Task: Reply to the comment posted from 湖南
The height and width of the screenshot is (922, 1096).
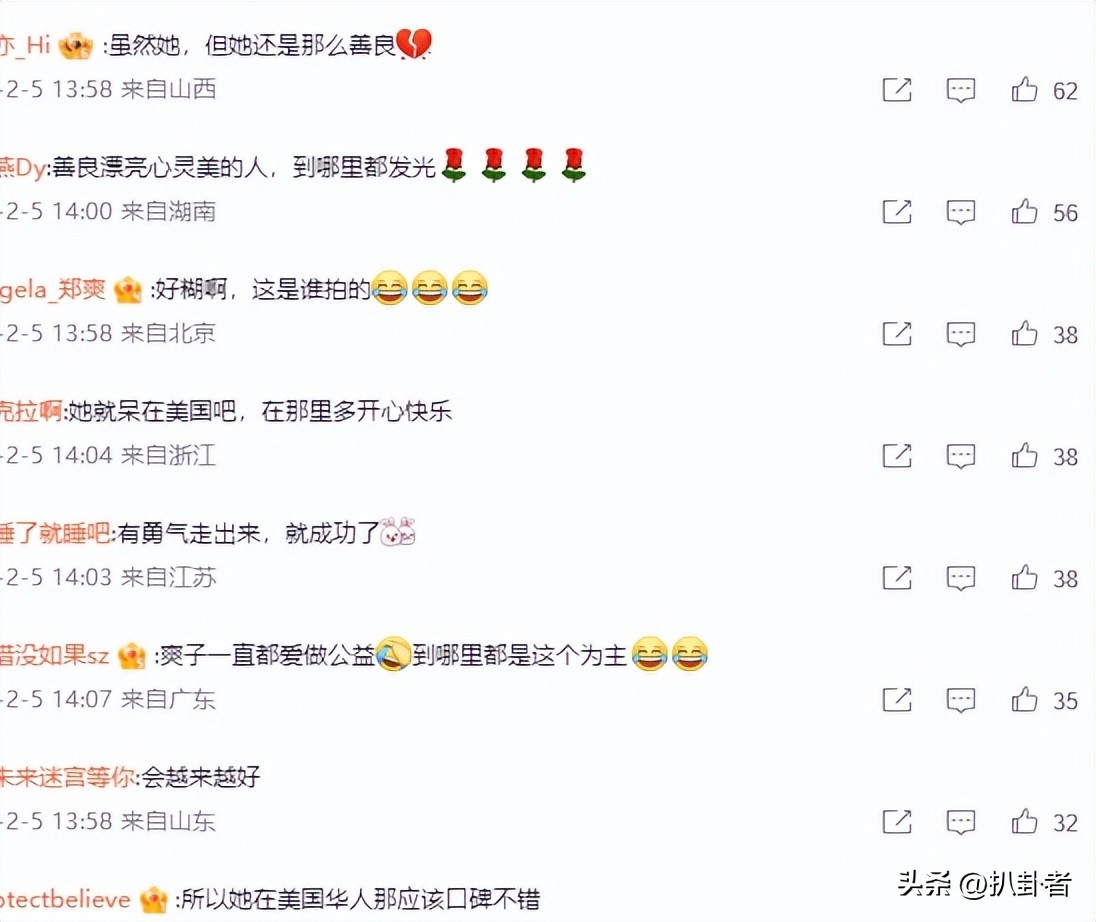Action: [960, 213]
